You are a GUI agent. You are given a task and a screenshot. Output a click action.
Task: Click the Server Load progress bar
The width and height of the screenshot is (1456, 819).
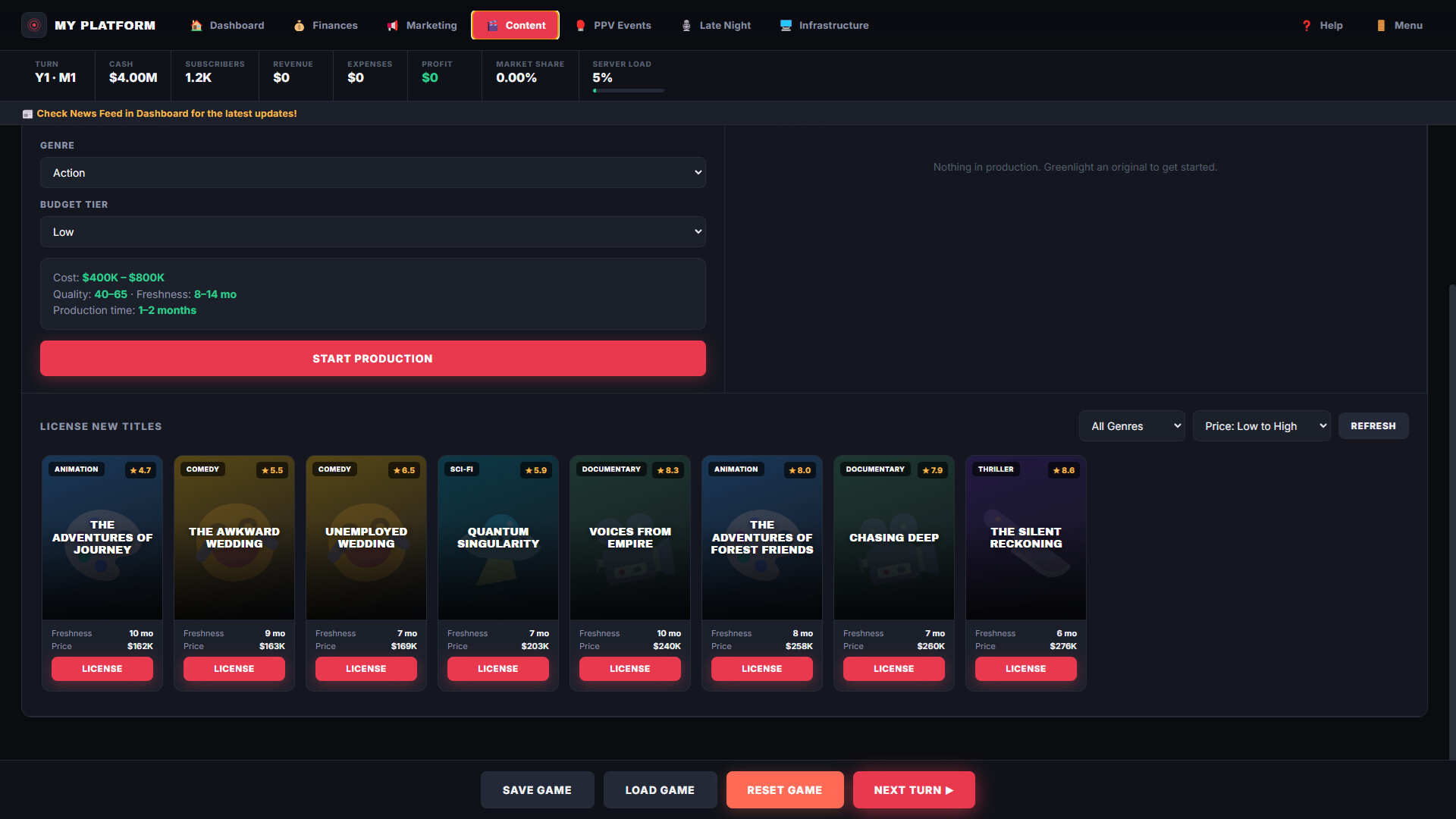pyautogui.click(x=629, y=91)
